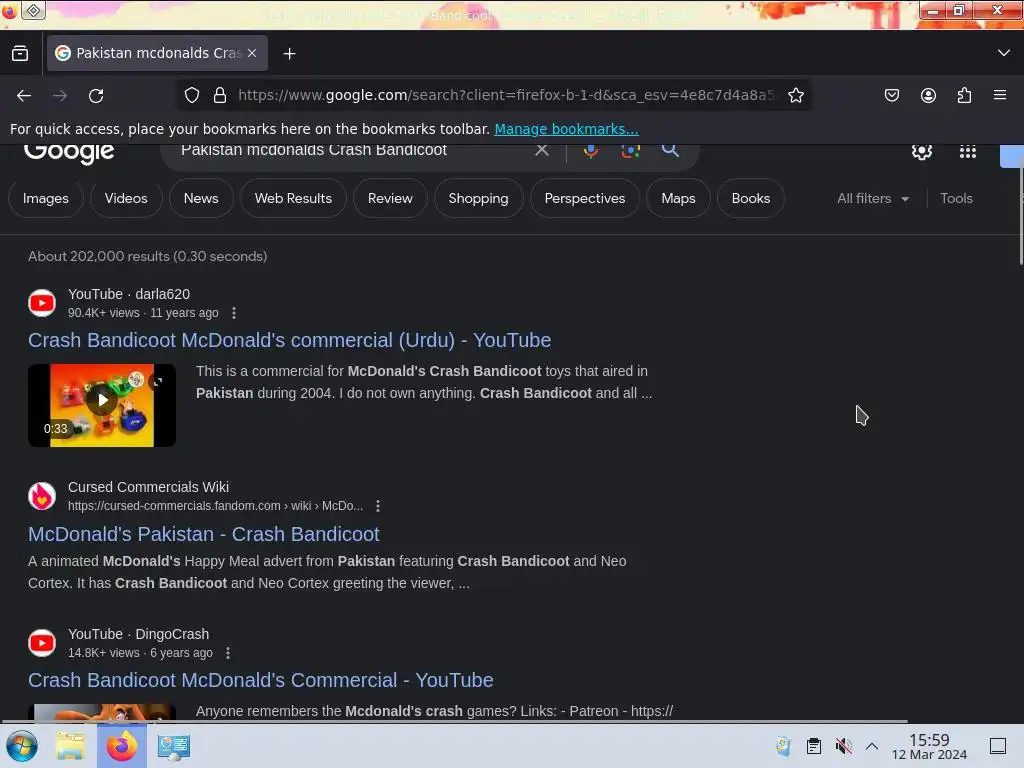The height and width of the screenshot is (768, 1024).
Task: Open McDonald's Pakistan - Crash Bandicoot link
Action: click(x=204, y=534)
